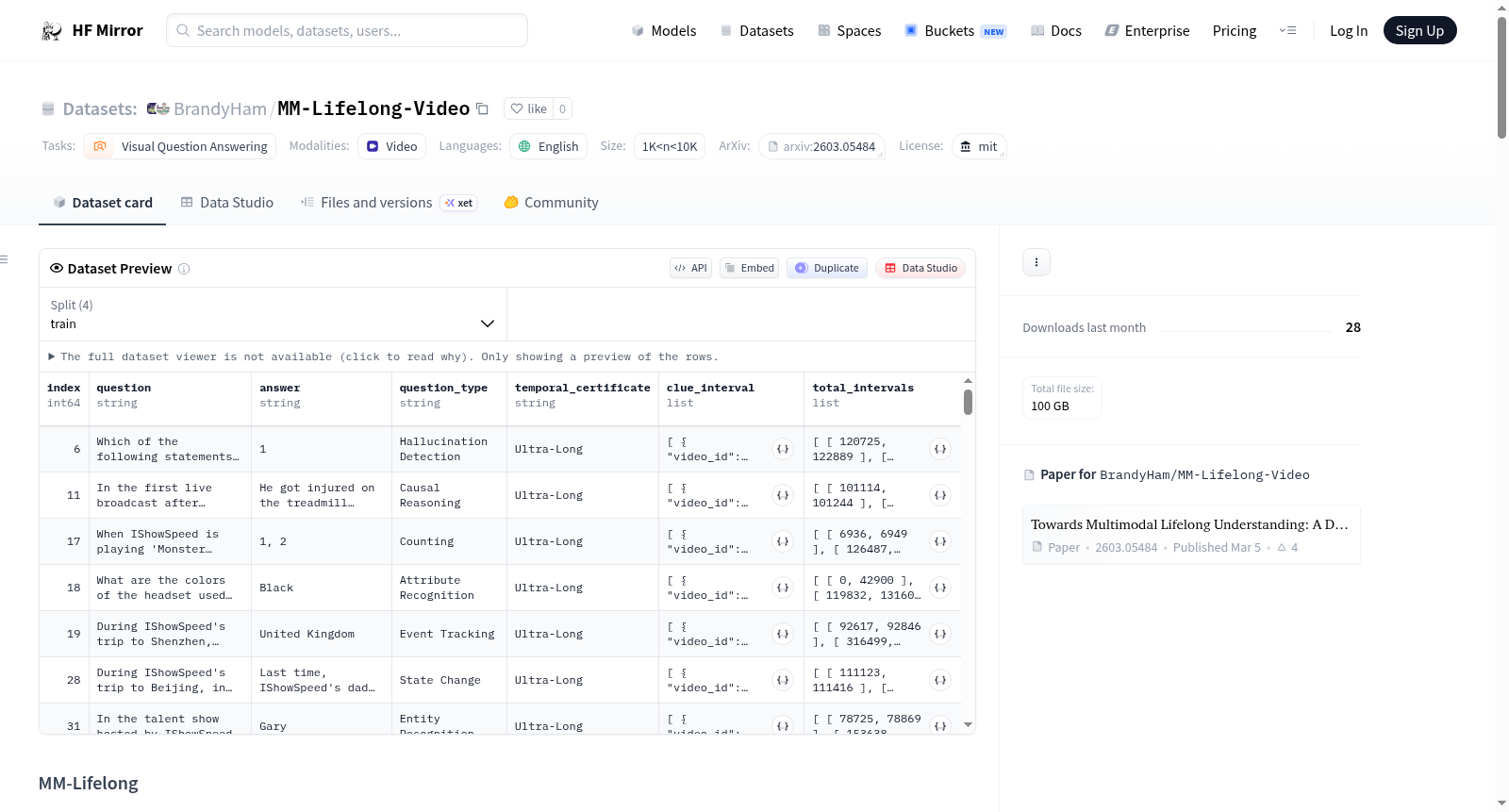The image size is (1509, 812).
Task: Click the Dataset Preview info icon
Action: 184,269
